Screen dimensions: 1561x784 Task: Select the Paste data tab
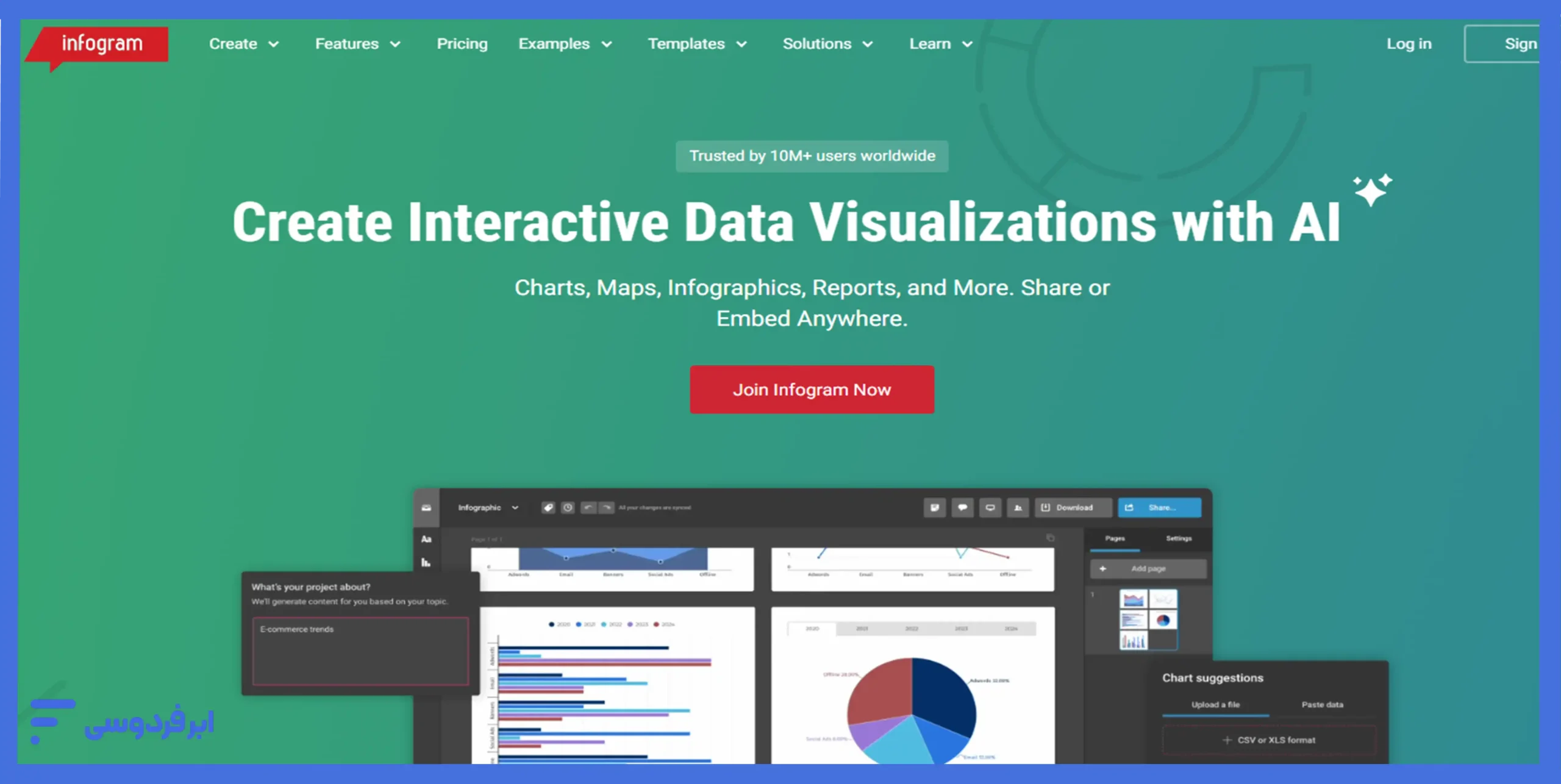pyautogui.click(x=1322, y=704)
